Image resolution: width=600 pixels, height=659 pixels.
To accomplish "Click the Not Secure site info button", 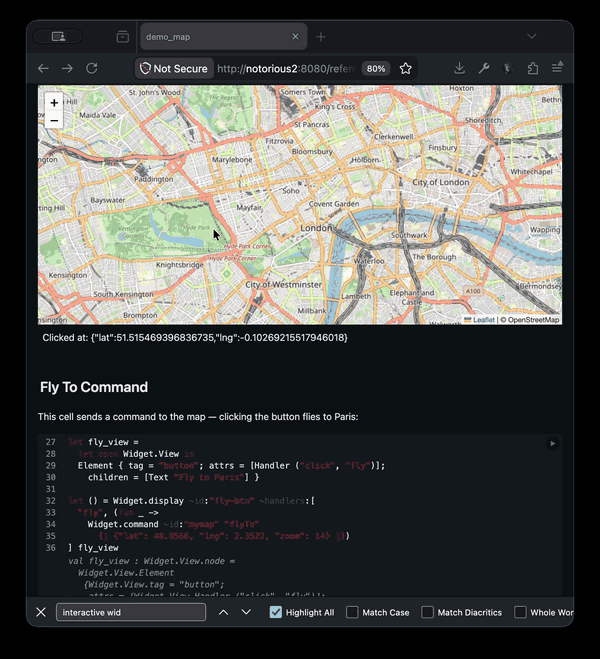I will tap(174, 68).
